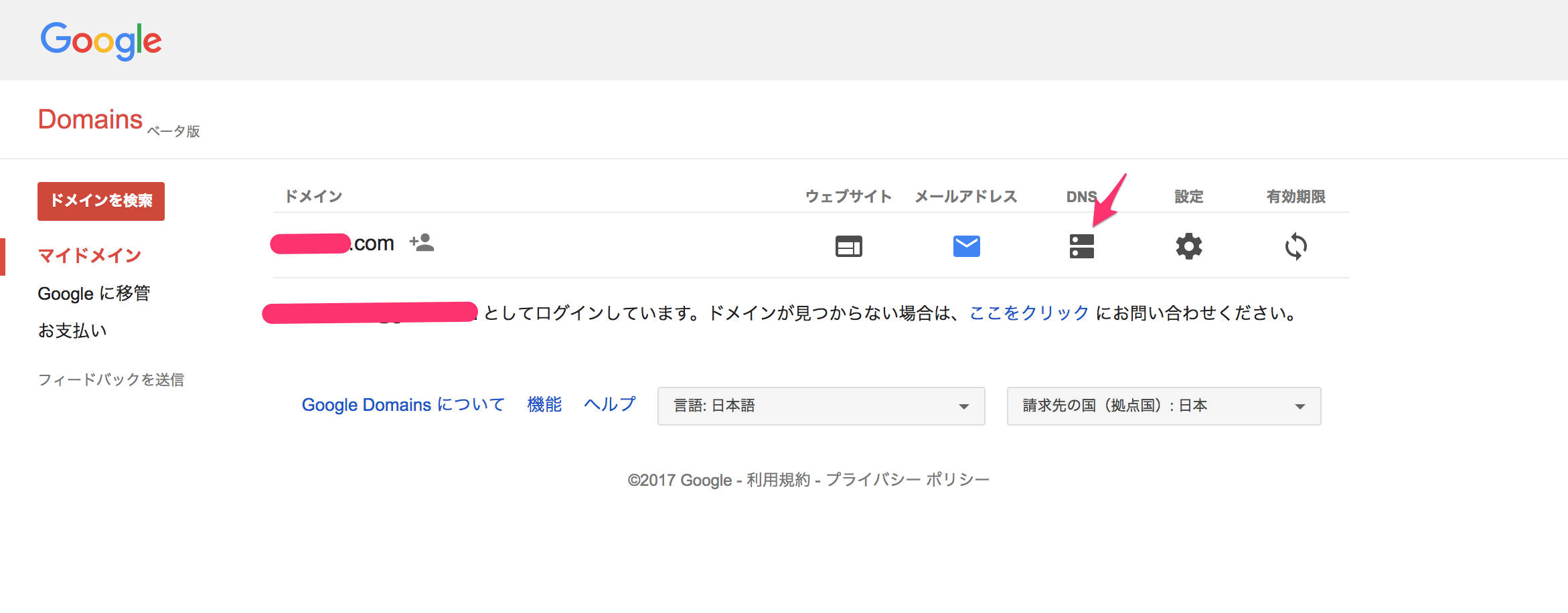The height and width of the screenshot is (613, 1568).
Task: Click the blue mail envelope icon
Action: click(x=966, y=246)
